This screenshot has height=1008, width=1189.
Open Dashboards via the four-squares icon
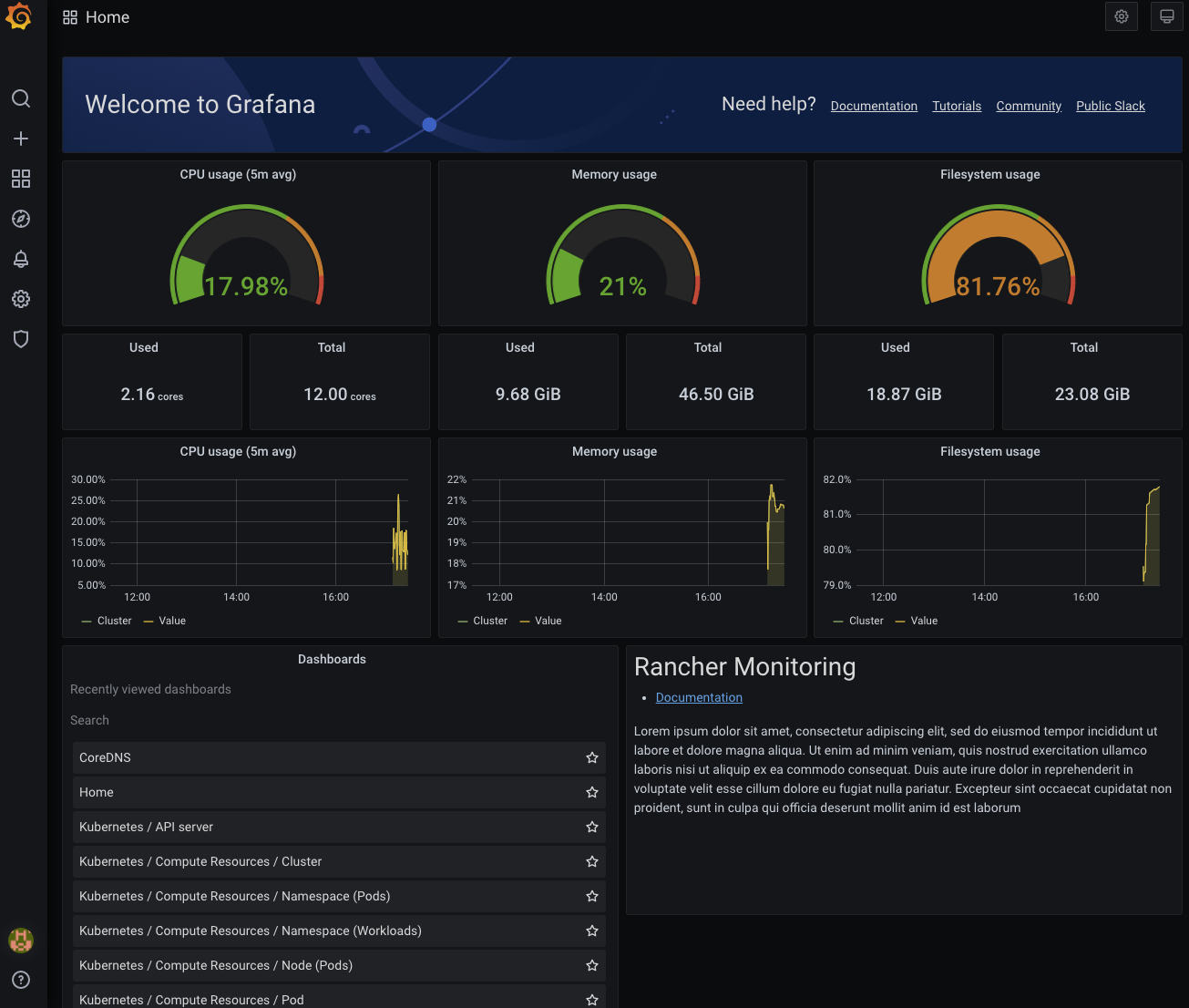(21, 179)
